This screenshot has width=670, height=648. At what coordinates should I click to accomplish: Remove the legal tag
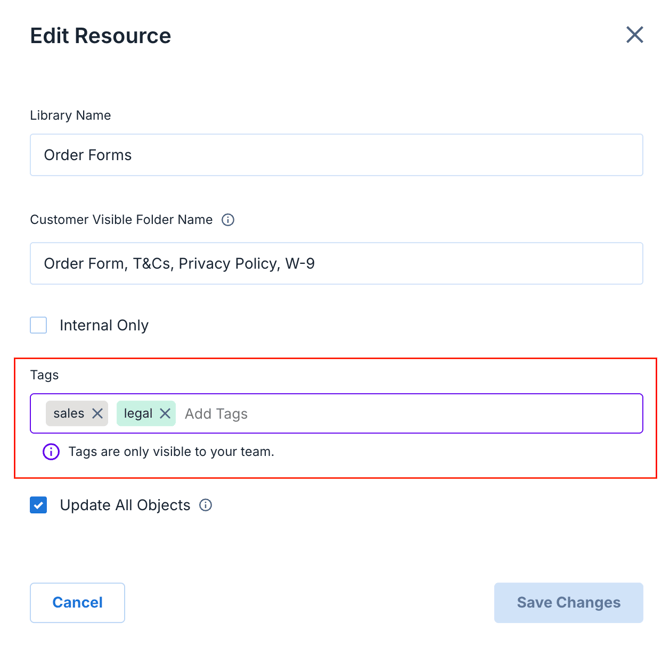(x=165, y=413)
